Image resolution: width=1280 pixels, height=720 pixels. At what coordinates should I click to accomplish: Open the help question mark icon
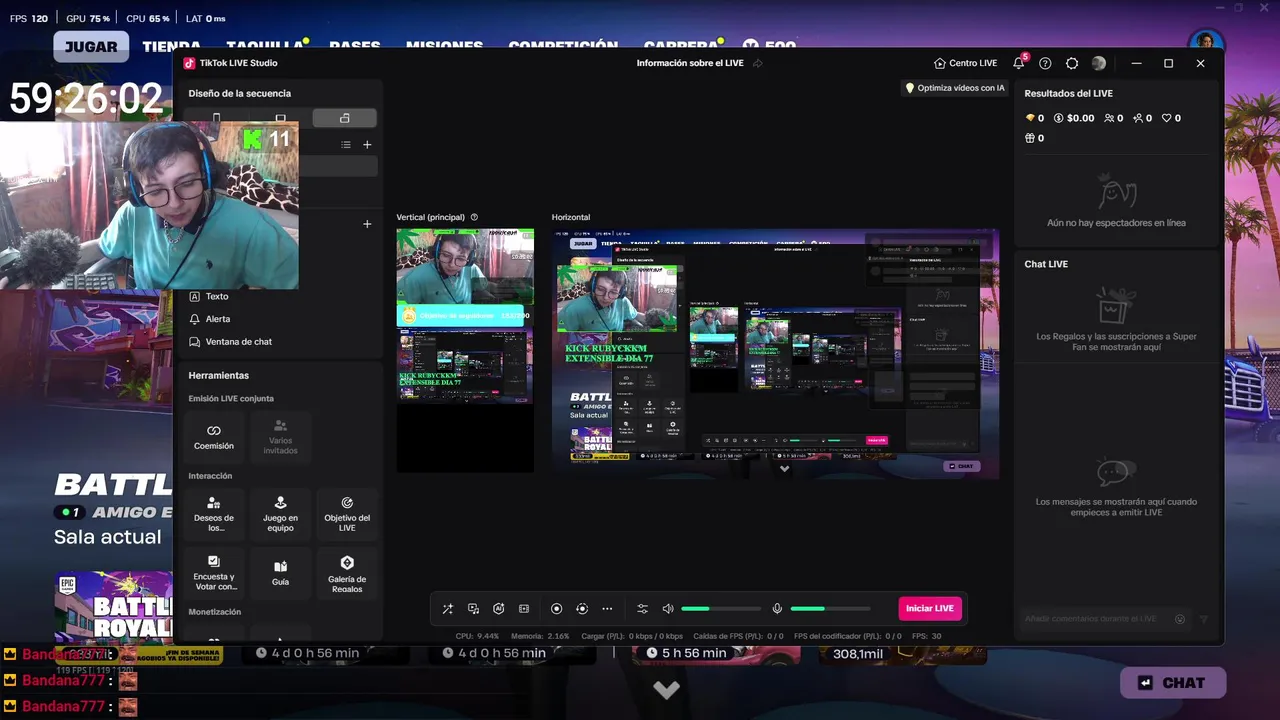coord(1045,63)
